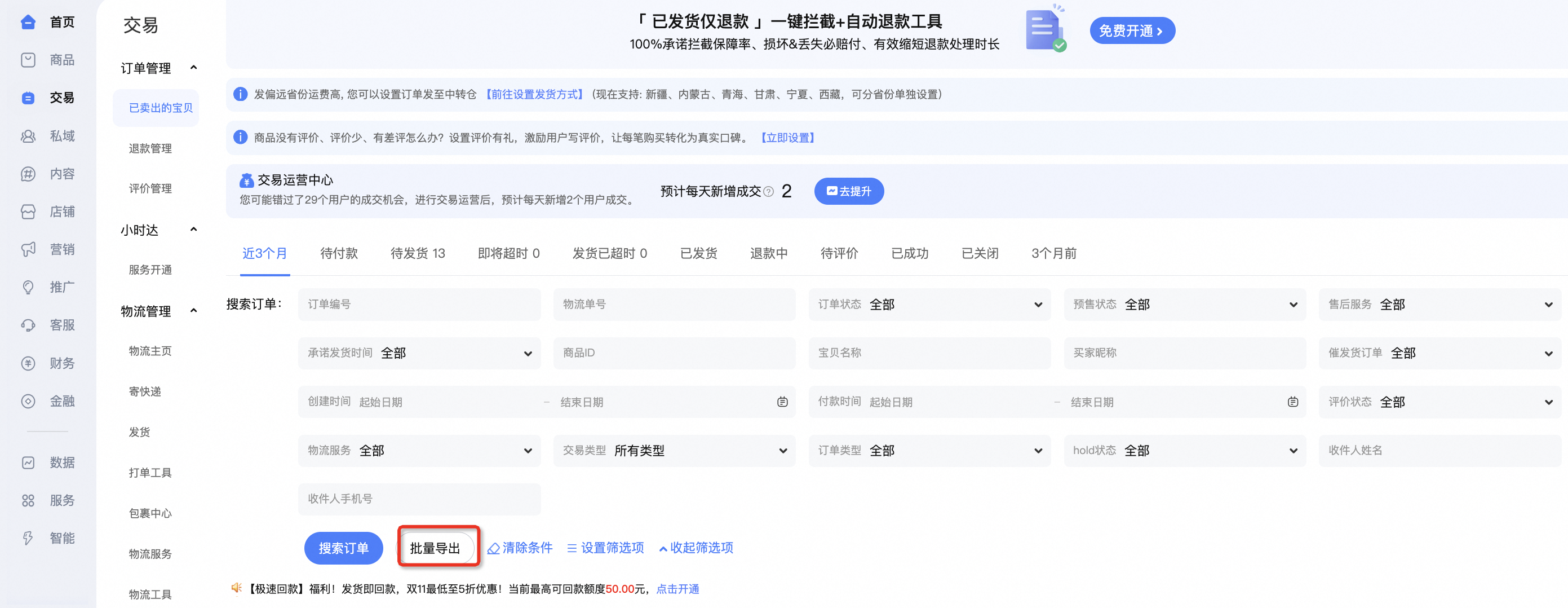Viewport: 1568px width, 608px height.
Task: Collapse the 订单管理 menu section
Action: click(193, 68)
